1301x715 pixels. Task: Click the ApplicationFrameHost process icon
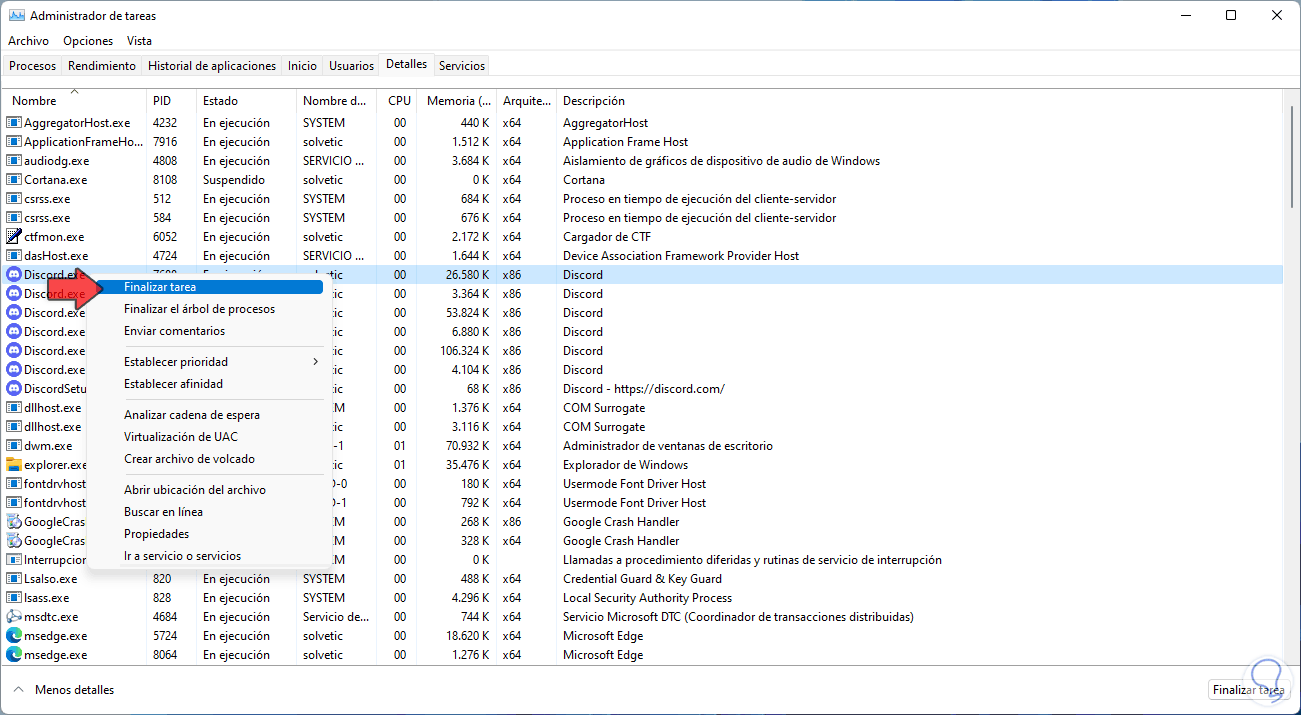coord(14,142)
